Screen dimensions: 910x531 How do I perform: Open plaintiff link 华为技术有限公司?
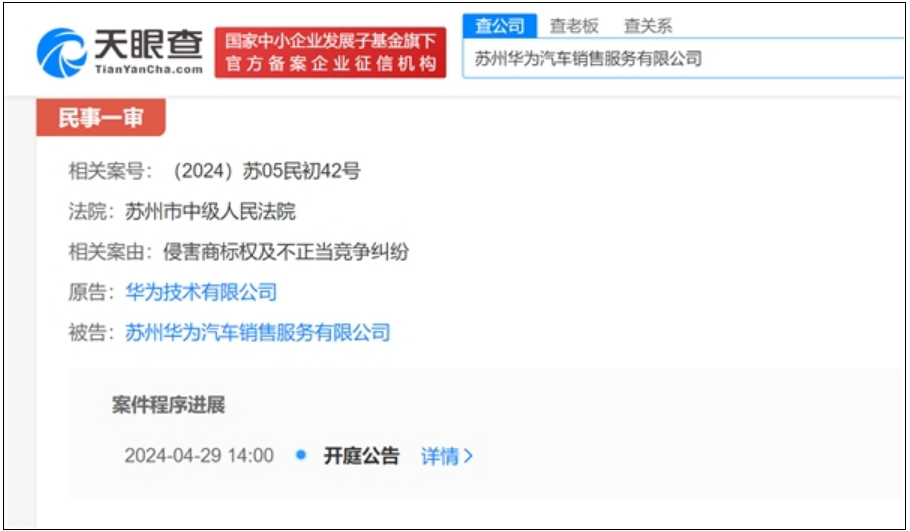[201, 292]
